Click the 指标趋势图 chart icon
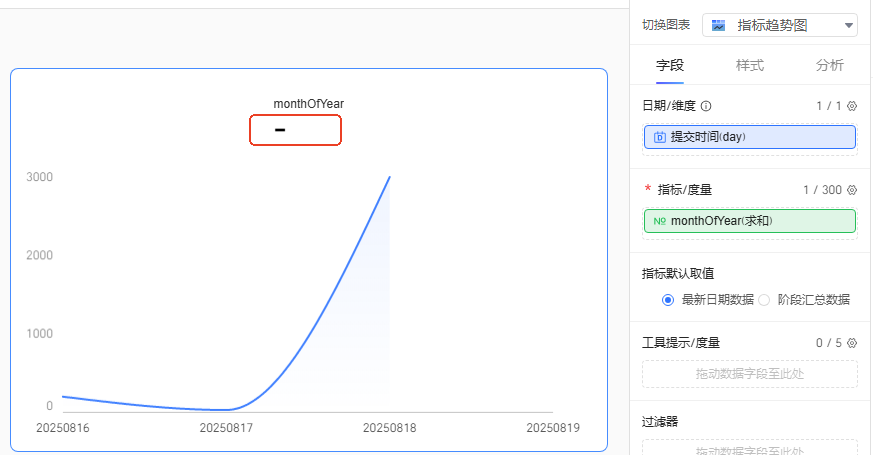The height and width of the screenshot is (455, 873). tap(719, 25)
